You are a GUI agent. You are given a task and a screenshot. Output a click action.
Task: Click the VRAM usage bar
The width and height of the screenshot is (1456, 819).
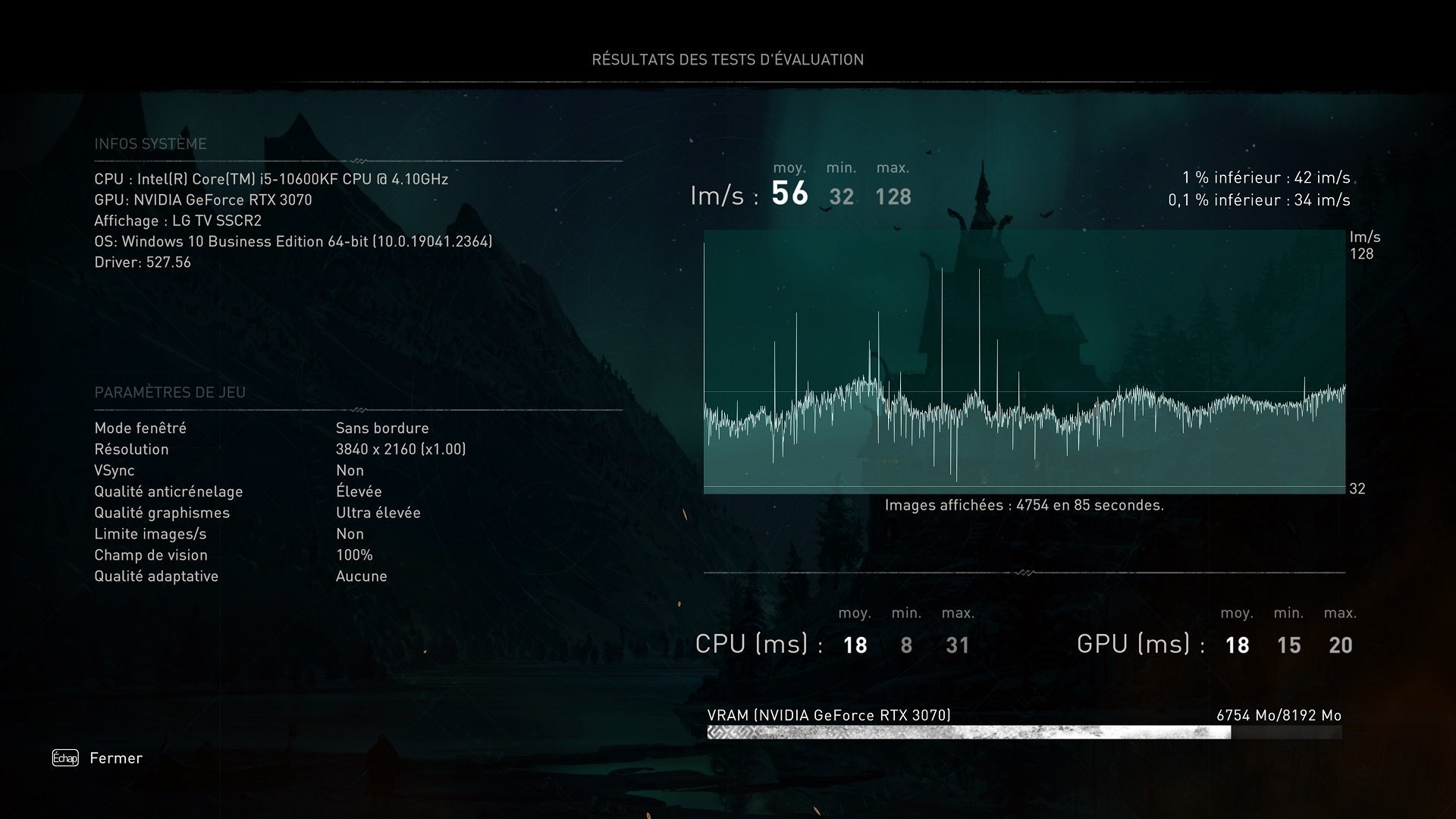[x=1024, y=733]
